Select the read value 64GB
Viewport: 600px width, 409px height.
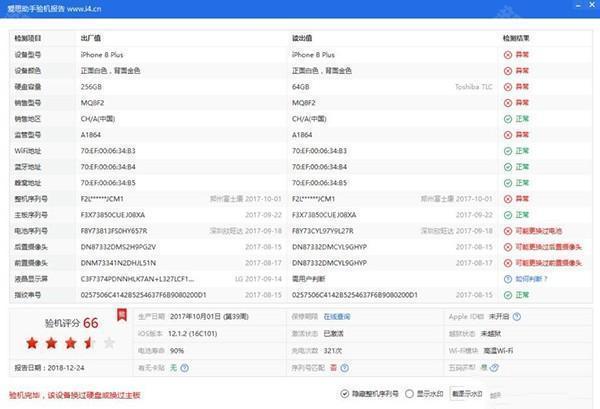tap(301, 87)
